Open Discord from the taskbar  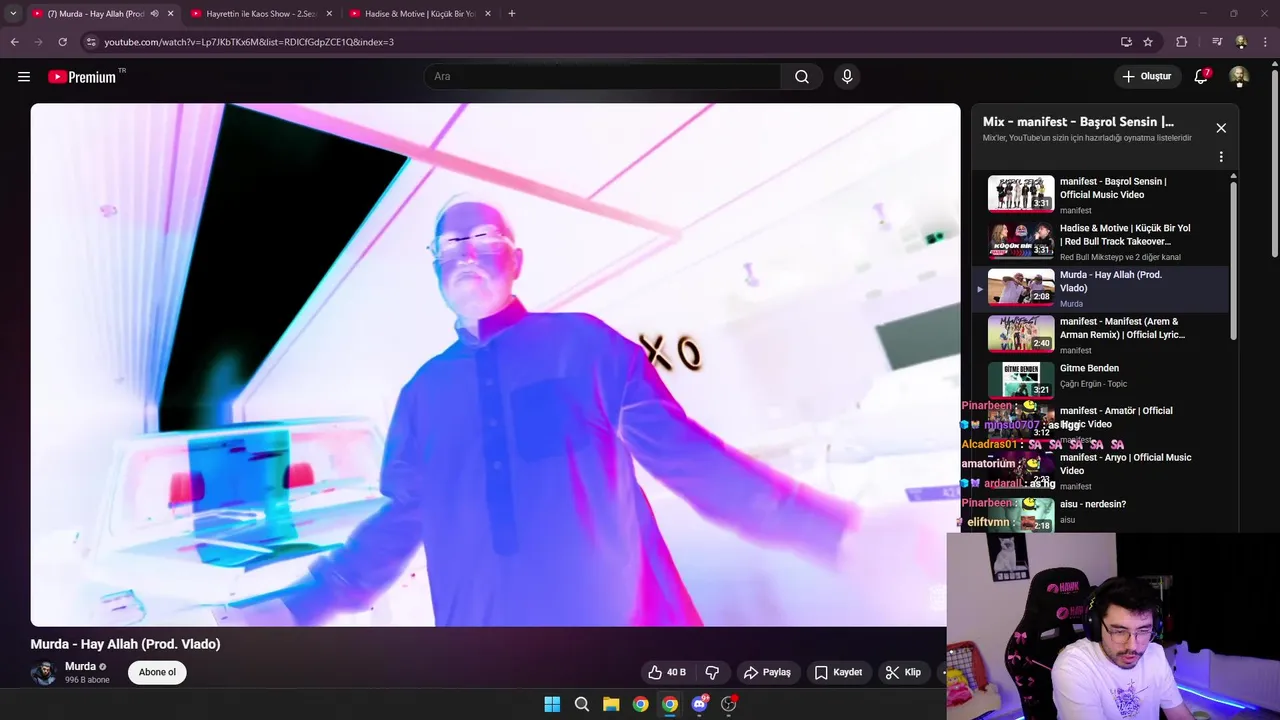[700, 704]
